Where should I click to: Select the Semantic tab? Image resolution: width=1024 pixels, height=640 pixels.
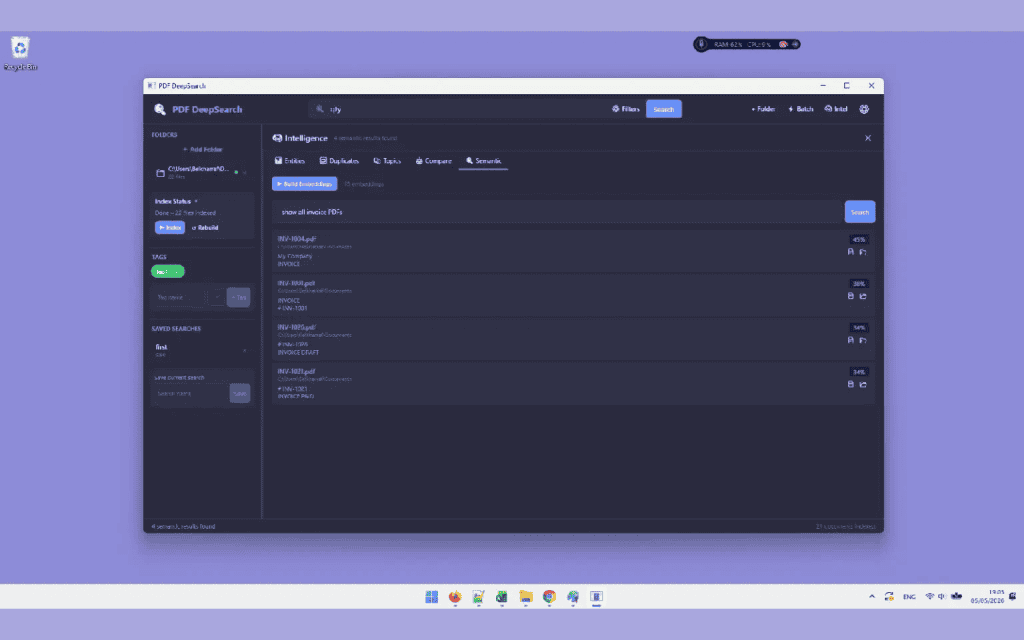(483, 161)
